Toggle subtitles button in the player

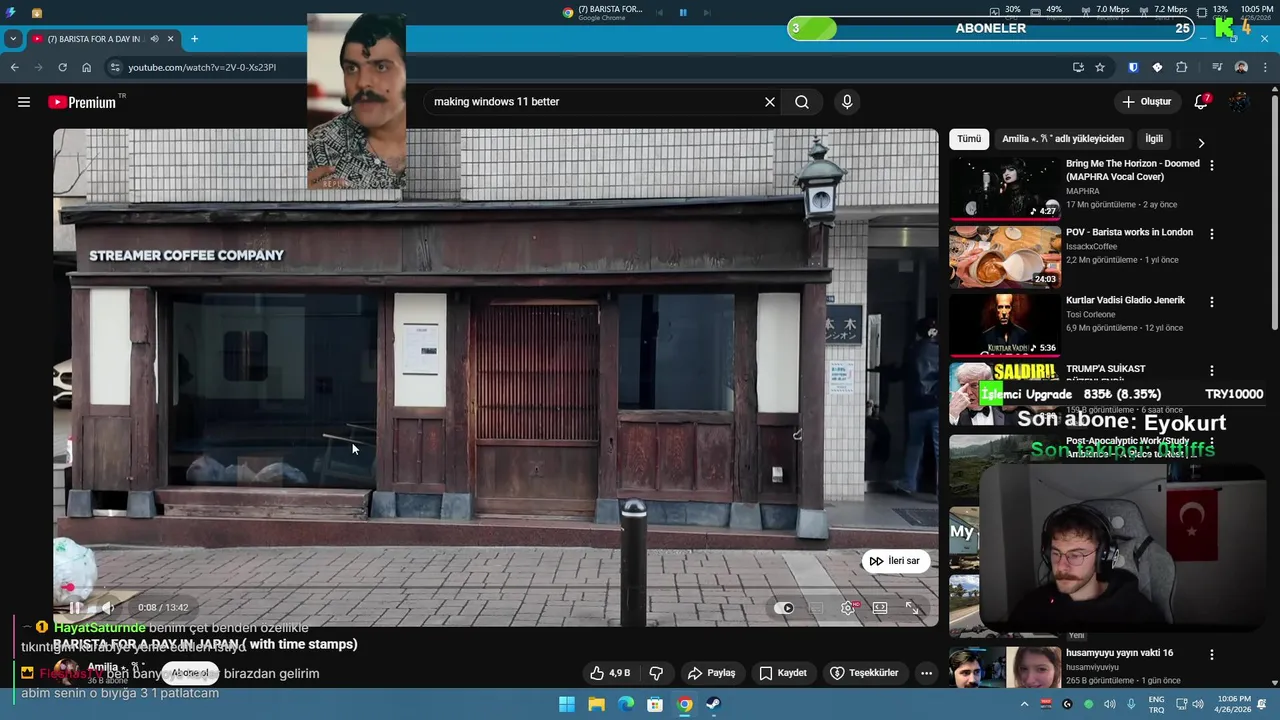point(816,608)
